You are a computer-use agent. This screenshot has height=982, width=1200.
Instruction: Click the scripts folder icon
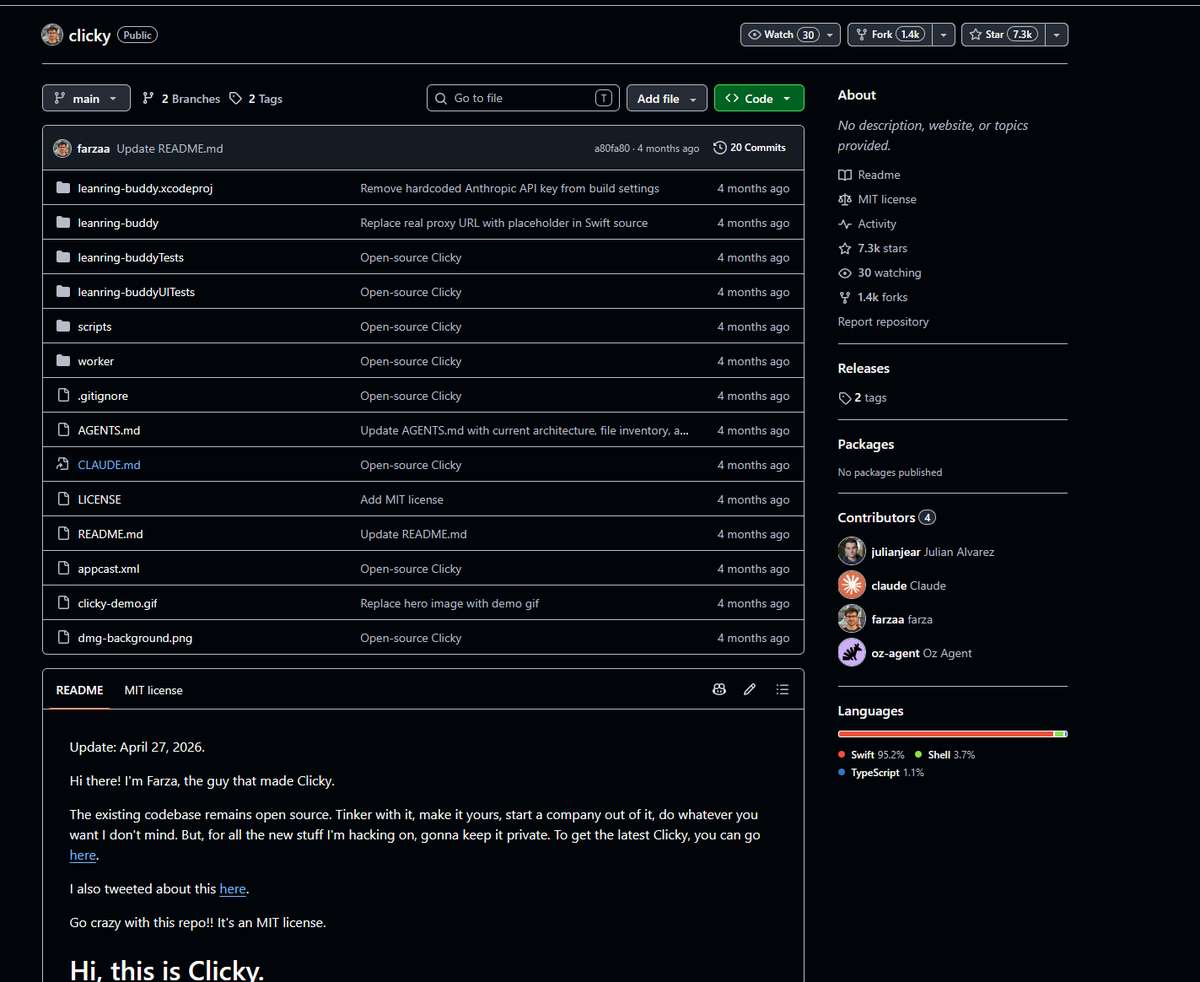click(x=63, y=327)
